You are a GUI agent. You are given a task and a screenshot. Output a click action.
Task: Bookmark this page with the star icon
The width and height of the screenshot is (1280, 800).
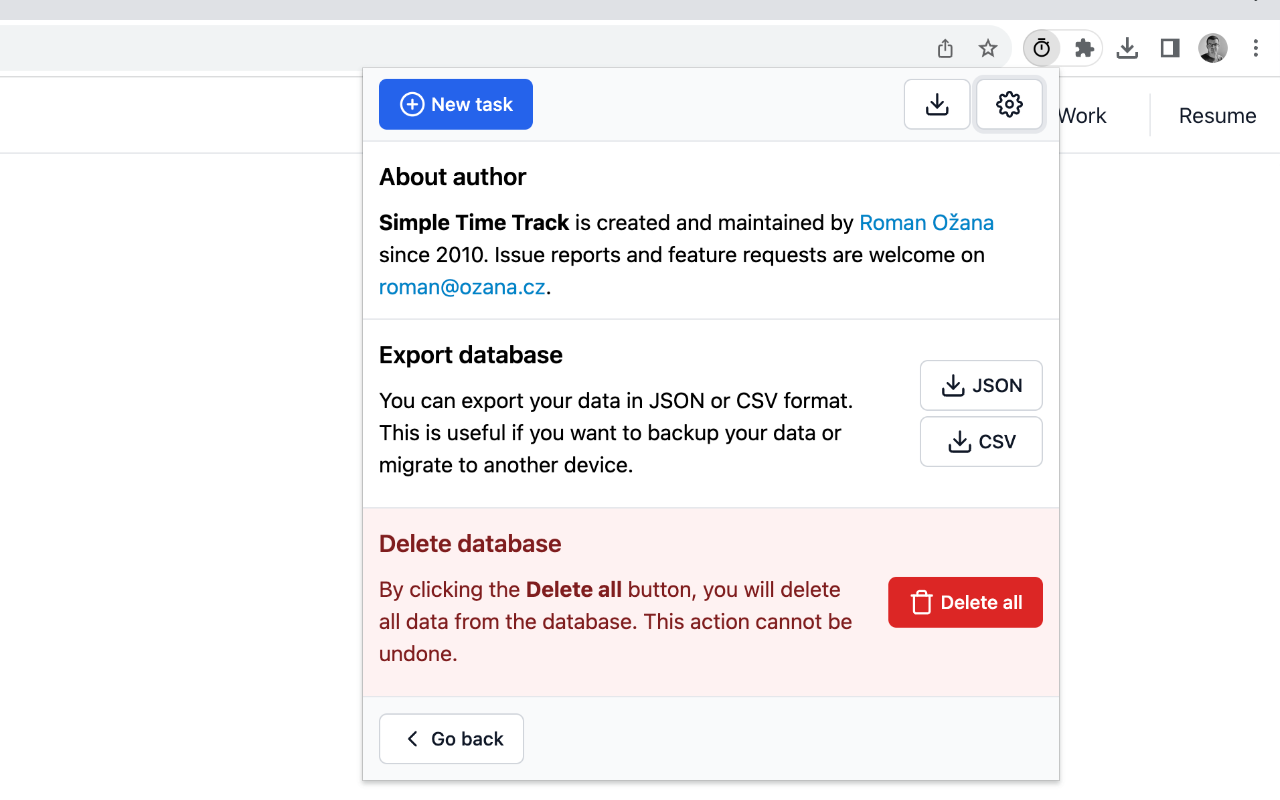(x=988, y=48)
